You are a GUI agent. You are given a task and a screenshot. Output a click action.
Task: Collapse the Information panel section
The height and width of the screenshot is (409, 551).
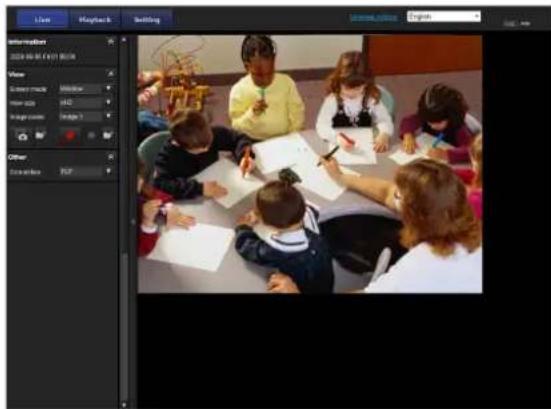click(111, 42)
